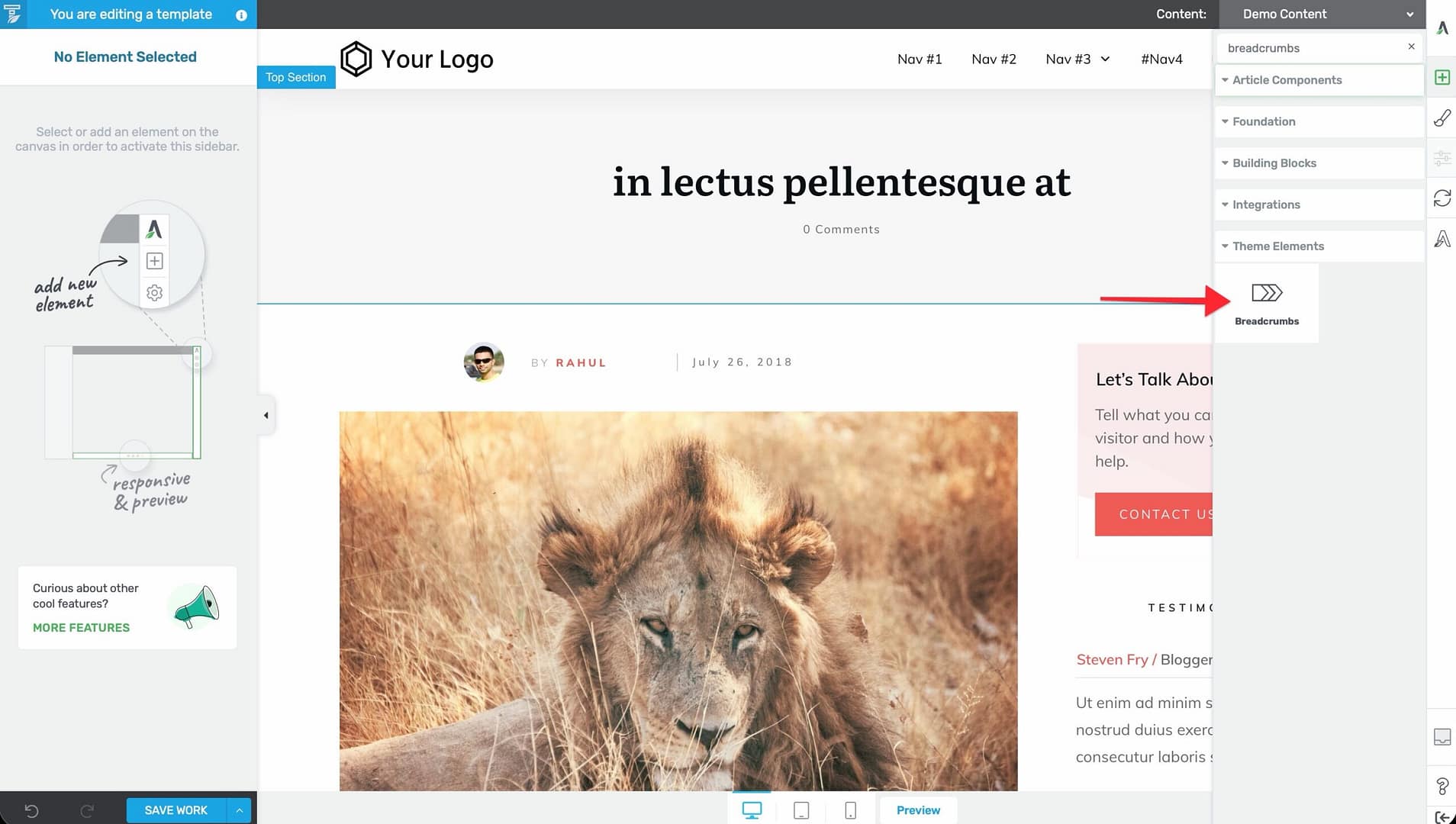Switch to tablet preview icon
This screenshot has height=824, width=1456.
point(801,810)
